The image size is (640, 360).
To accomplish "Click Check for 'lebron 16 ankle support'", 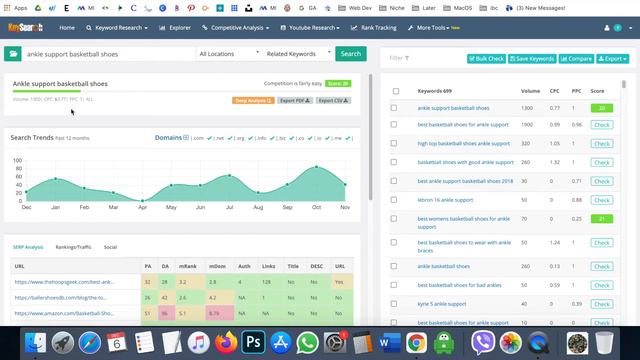I will point(602,200).
